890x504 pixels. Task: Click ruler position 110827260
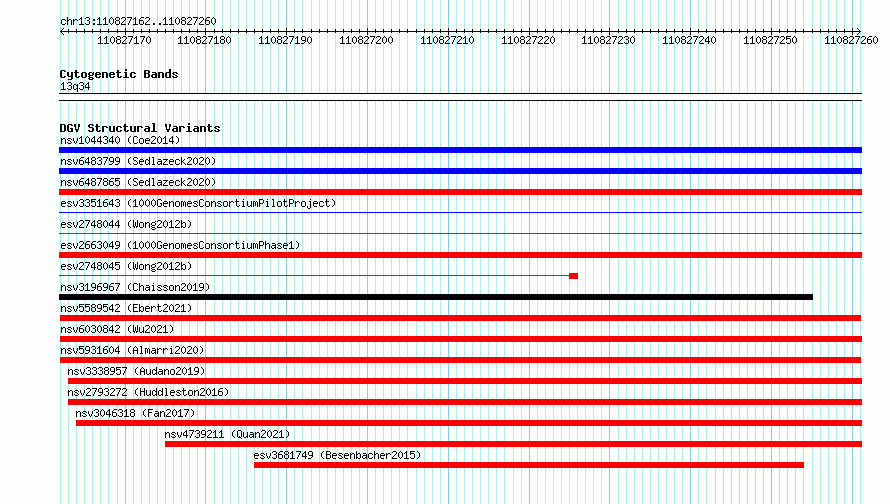point(851,40)
